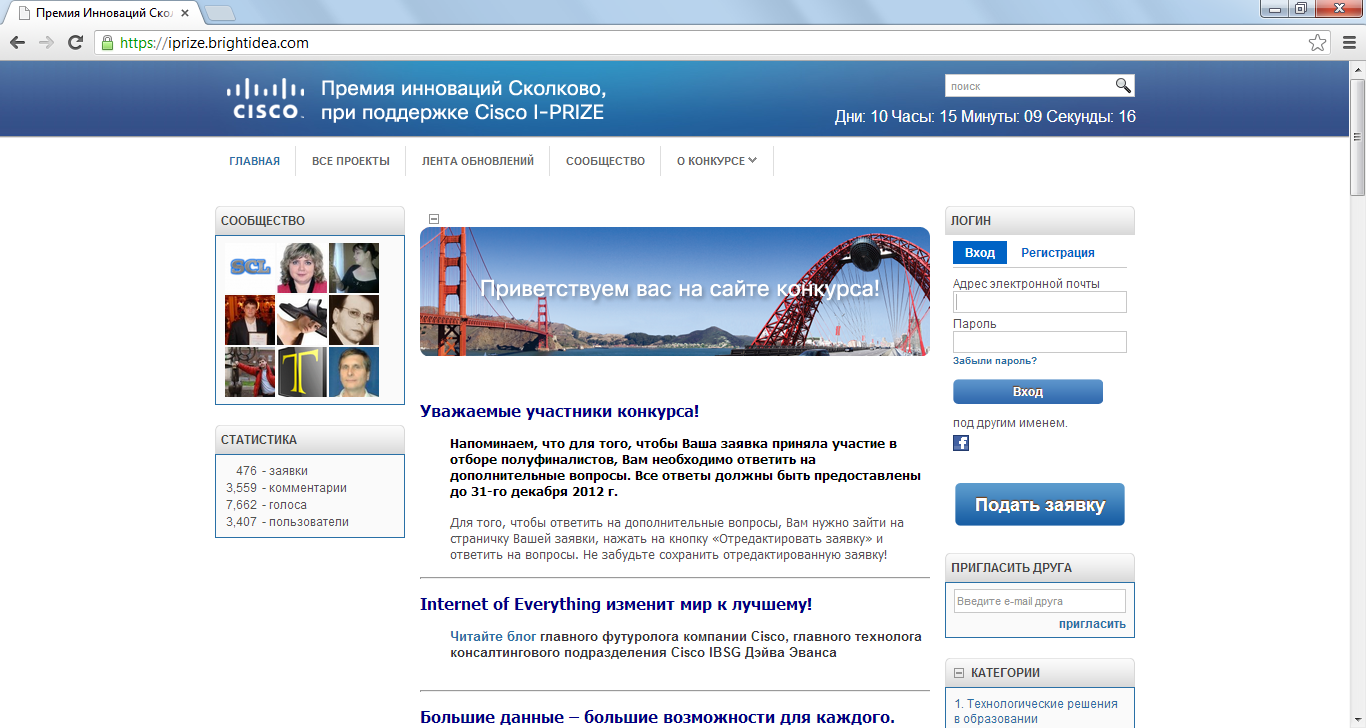Collapse the welcome banner widget
1366x728 pixels.
(433, 218)
